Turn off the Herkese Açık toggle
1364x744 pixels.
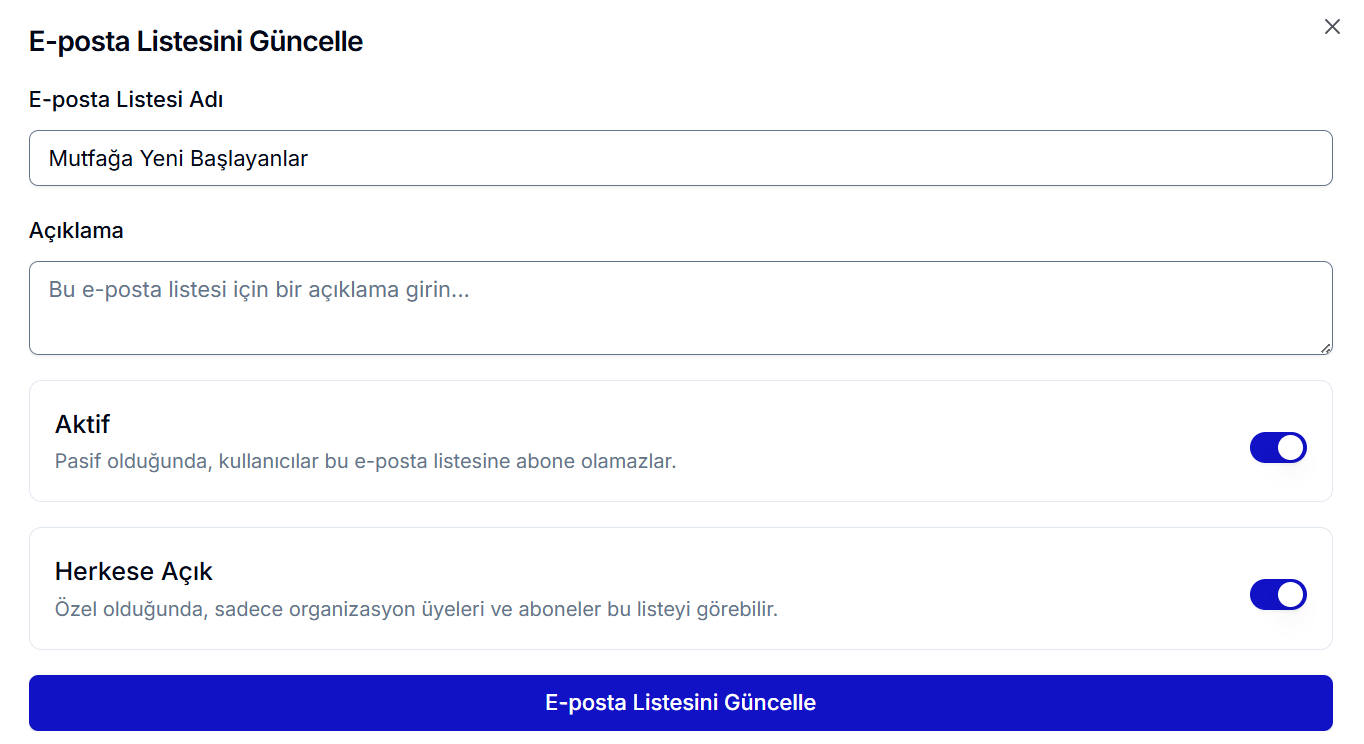point(1277,594)
